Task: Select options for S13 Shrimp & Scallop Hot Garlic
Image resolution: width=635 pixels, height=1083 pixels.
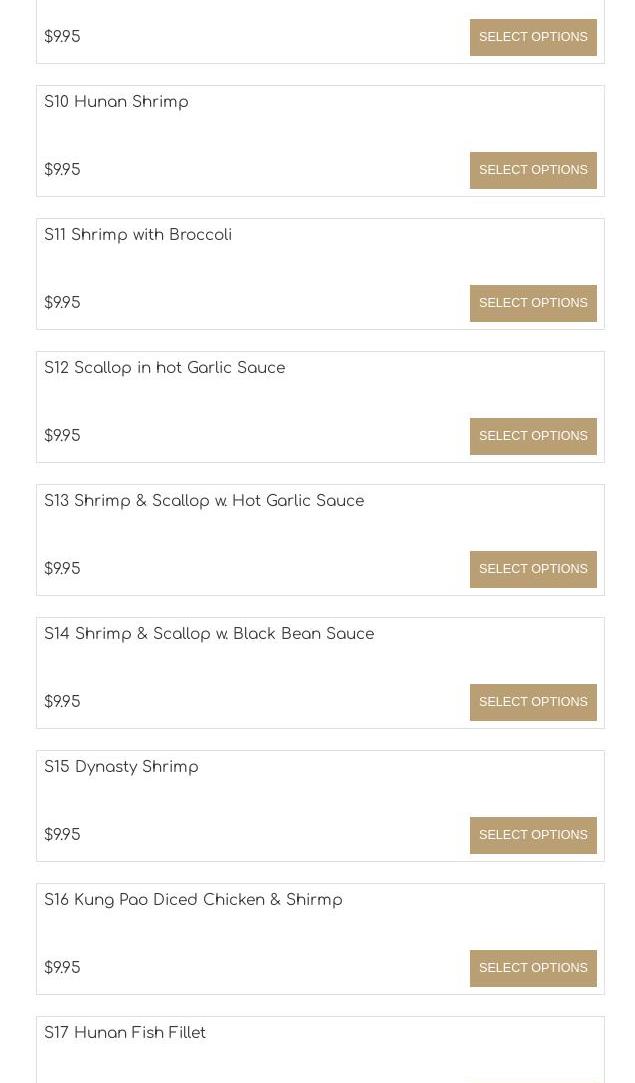Action: tap(533, 569)
